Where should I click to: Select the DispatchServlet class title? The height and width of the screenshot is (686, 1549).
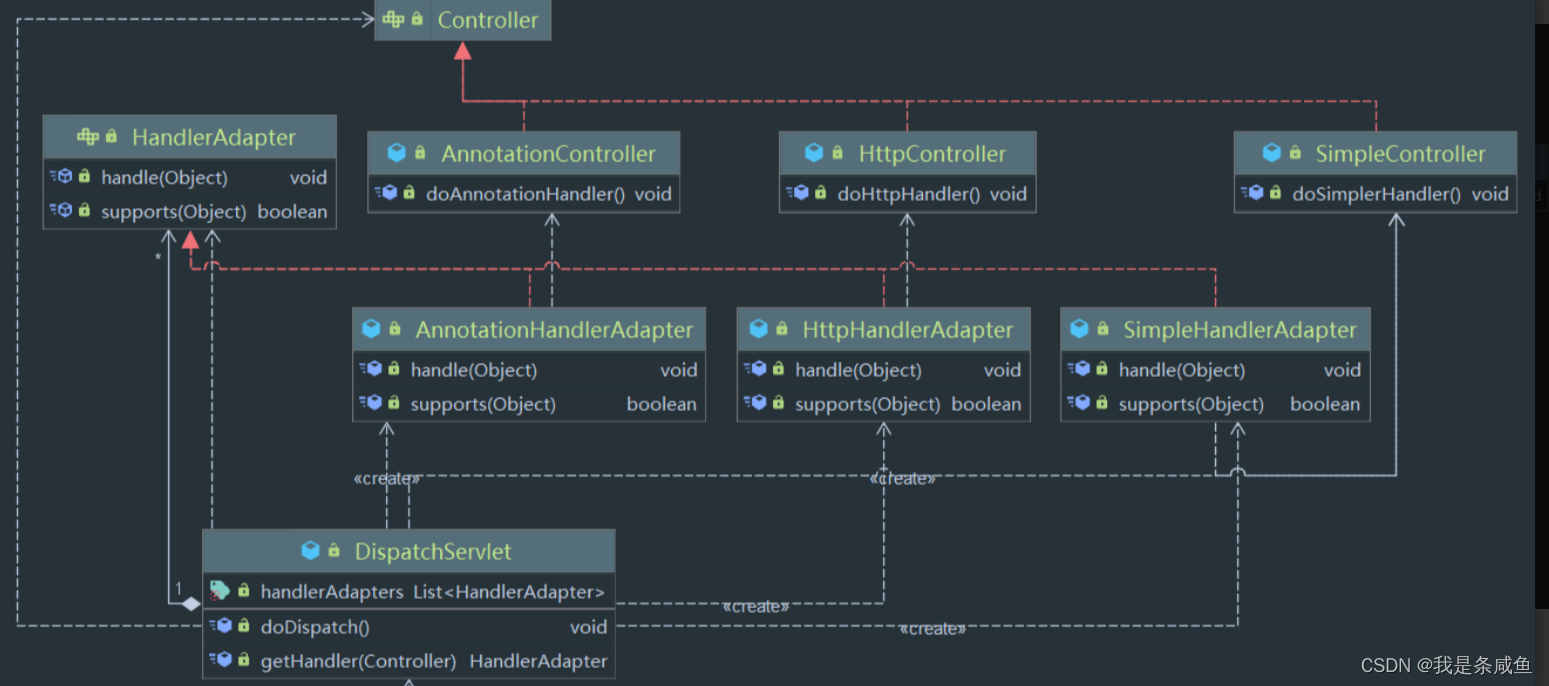point(433,552)
